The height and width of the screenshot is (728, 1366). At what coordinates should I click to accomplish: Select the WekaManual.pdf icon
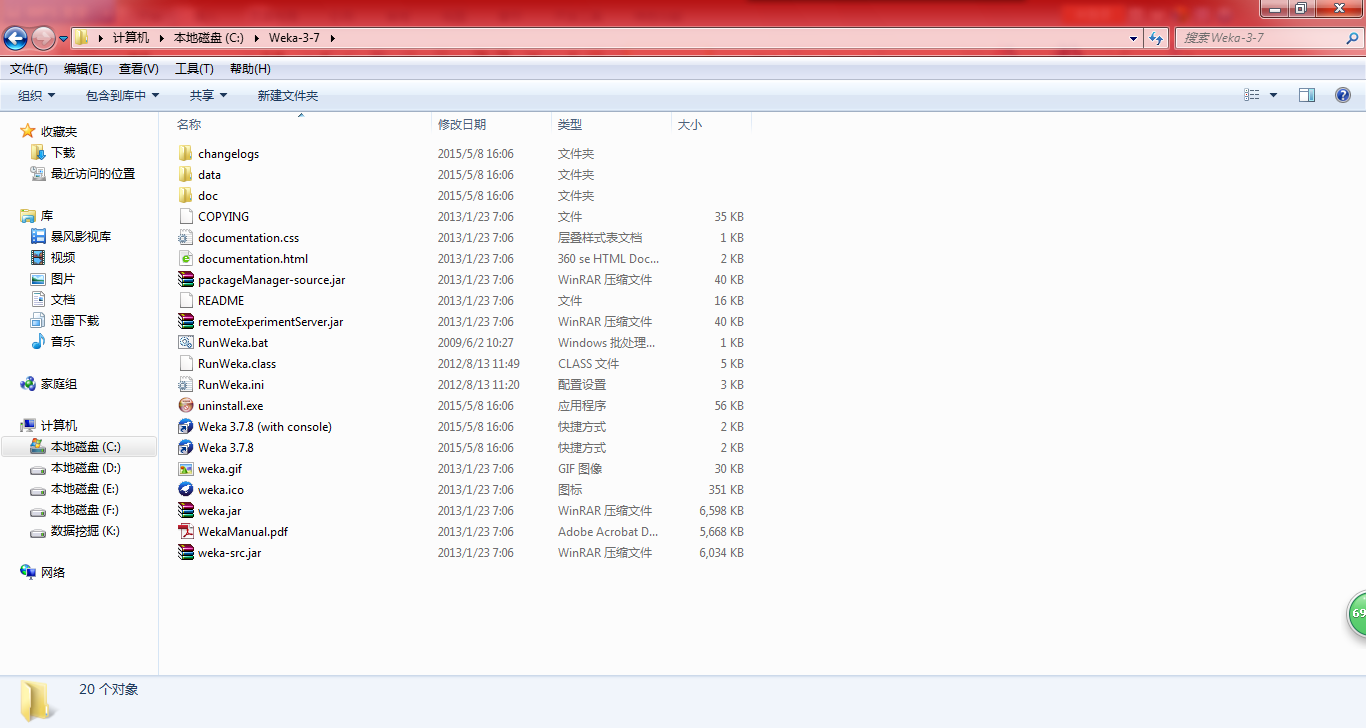tap(185, 532)
